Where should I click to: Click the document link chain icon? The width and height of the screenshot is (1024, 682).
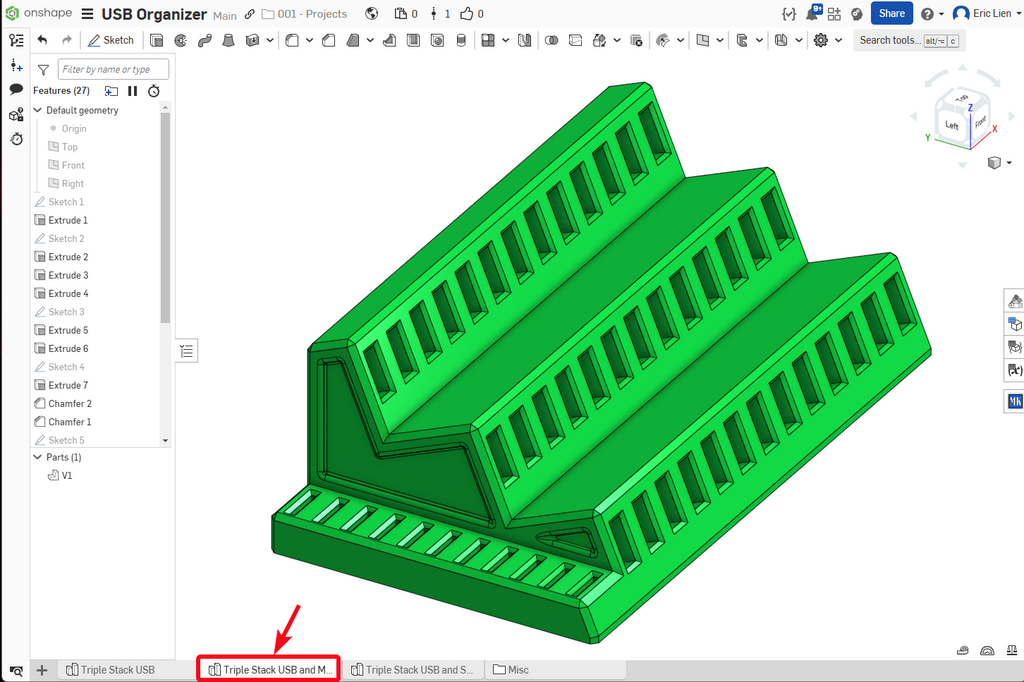point(249,14)
